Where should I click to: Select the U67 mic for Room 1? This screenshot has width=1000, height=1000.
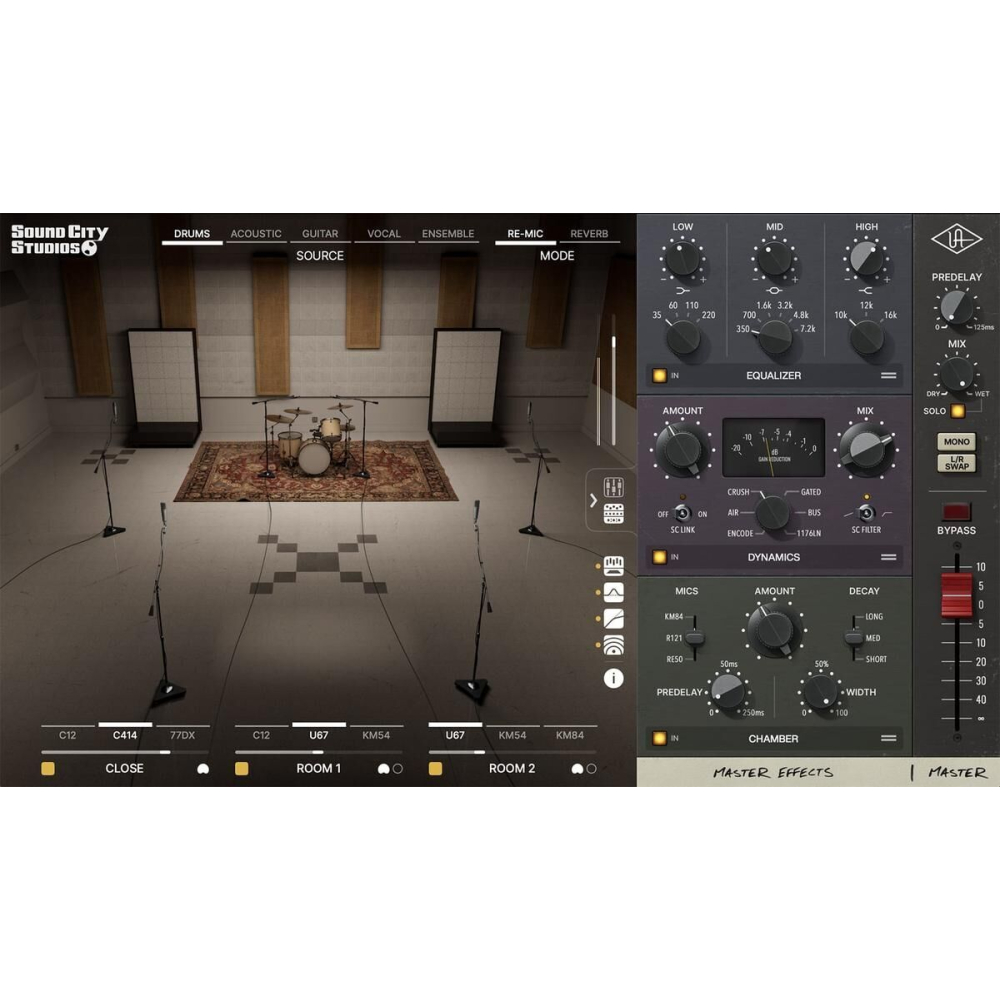click(x=318, y=734)
